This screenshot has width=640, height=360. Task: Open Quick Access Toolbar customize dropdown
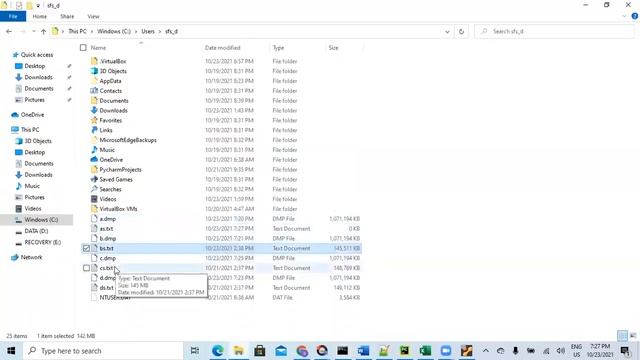tap(38, 6)
